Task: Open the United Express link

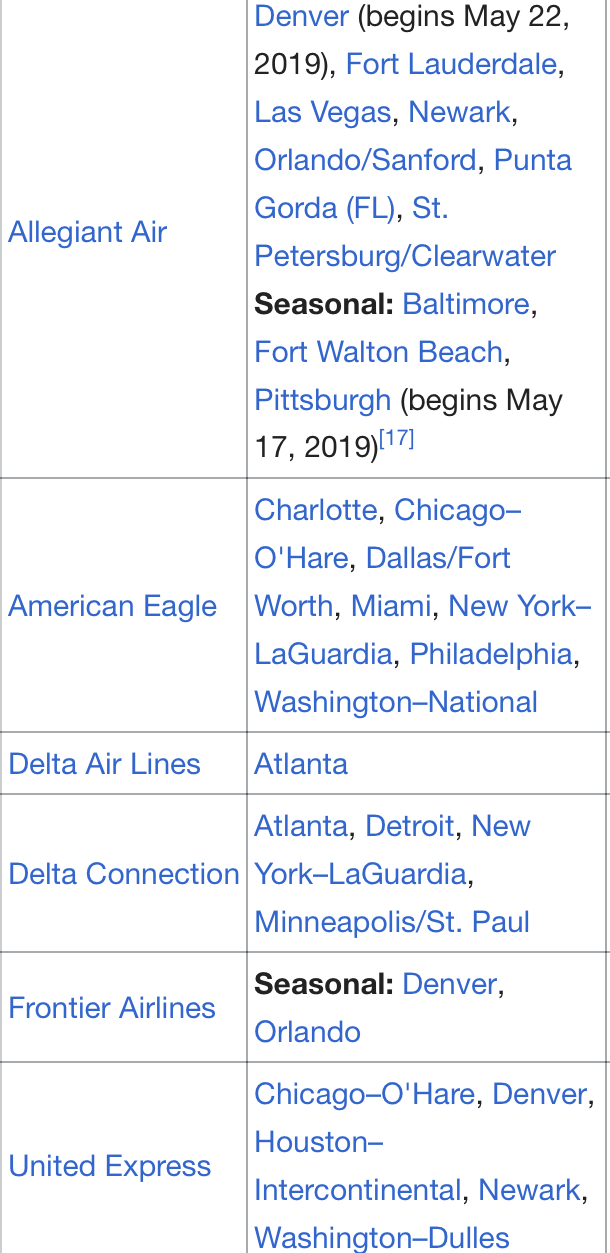Action: (x=110, y=1166)
